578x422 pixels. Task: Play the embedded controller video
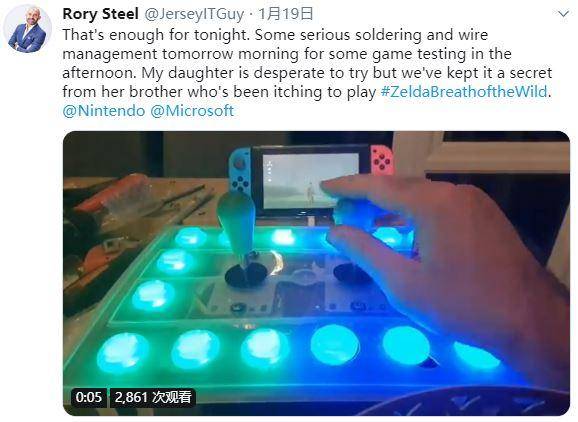pyautogui.click(x=316, y=273)
